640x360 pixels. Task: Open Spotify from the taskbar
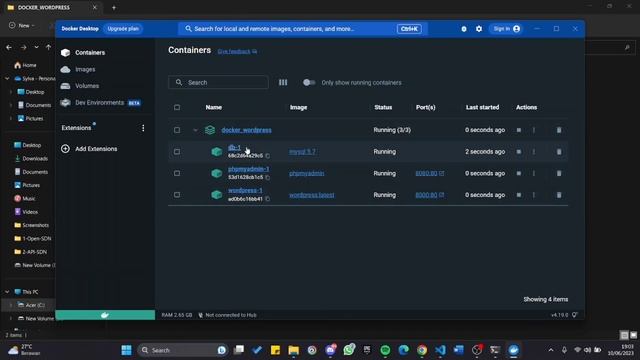tap(385, 350)
